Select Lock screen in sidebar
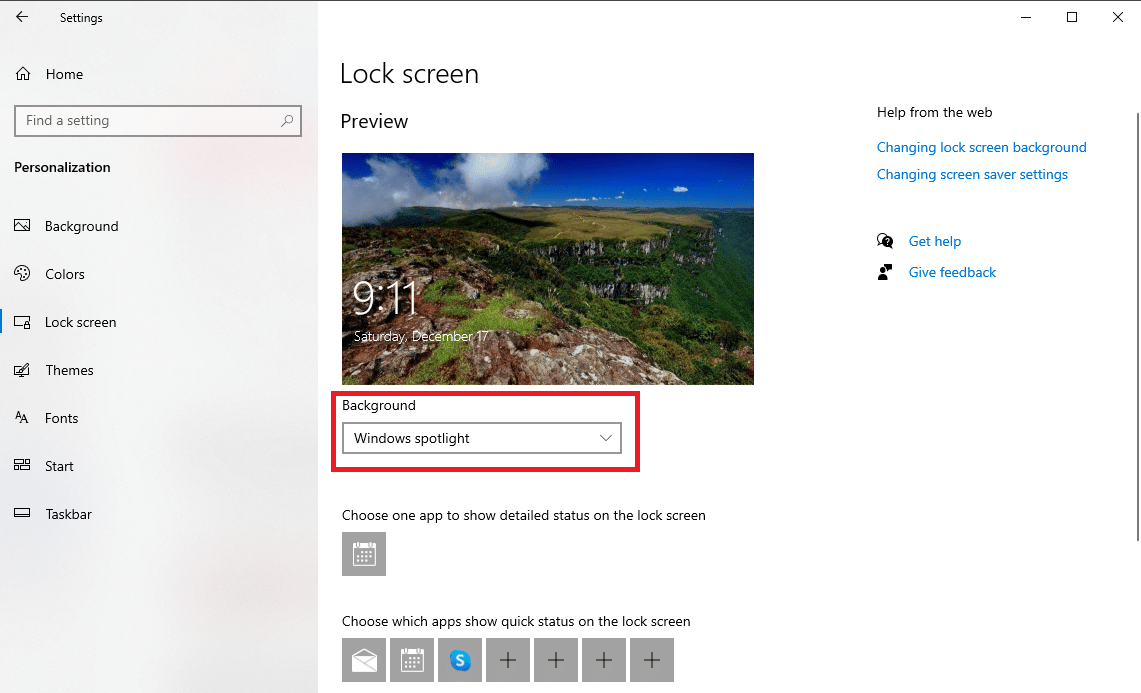Screen dimensions: 1141x693 [65, 322]
